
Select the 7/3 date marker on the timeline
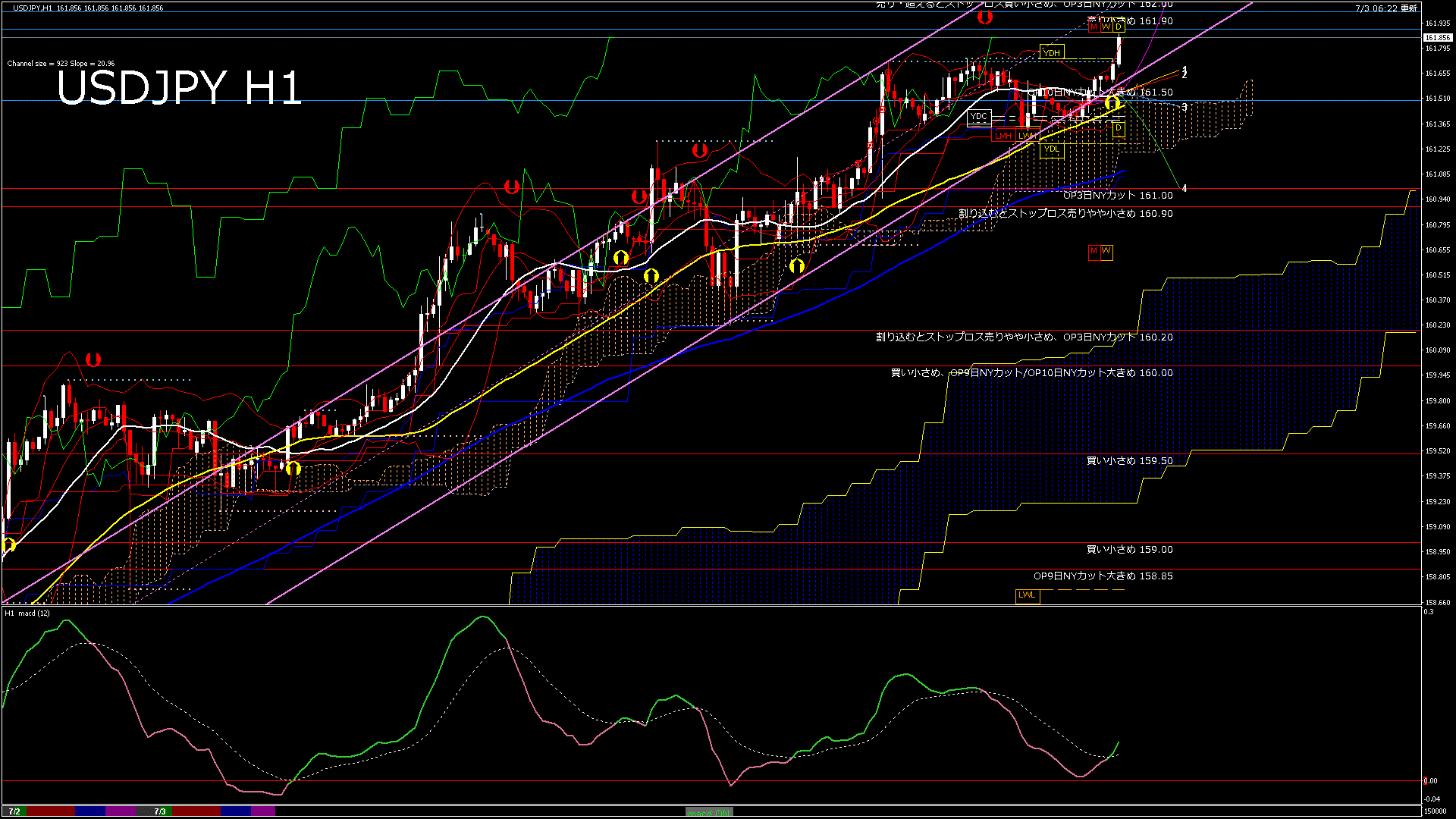[159, 811]
